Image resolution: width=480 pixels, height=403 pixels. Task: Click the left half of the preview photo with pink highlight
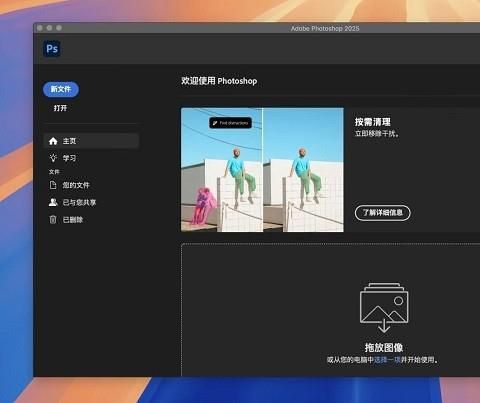coord(222,170)
